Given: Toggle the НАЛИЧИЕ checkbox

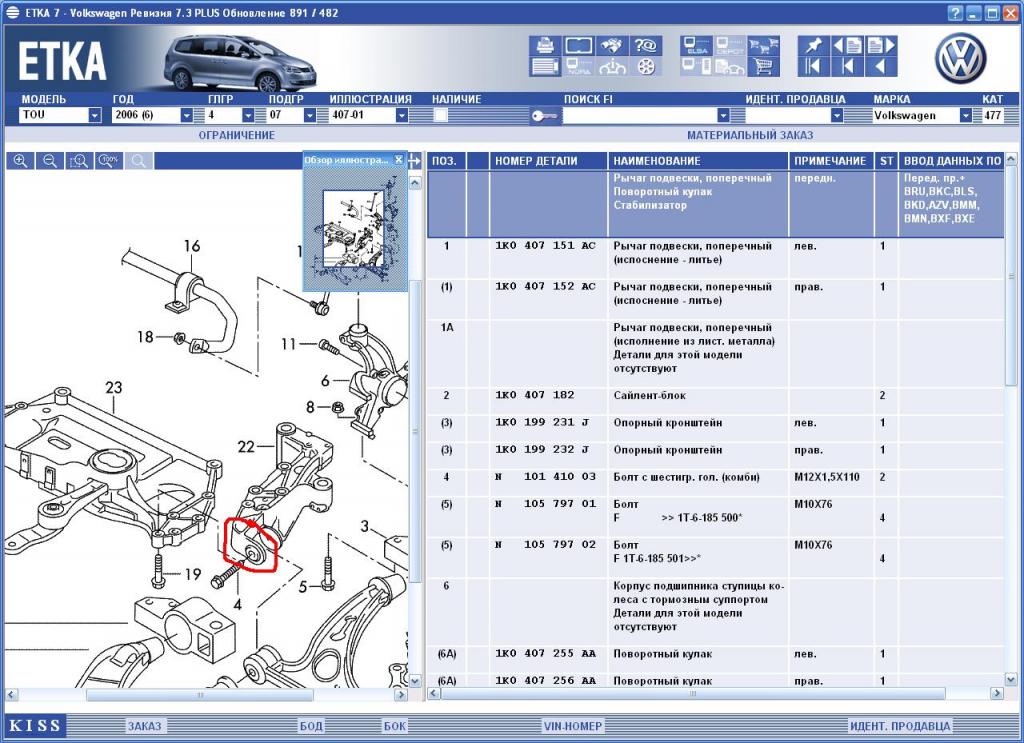Looking at the screenshot, I should click(x=441, y=115).
